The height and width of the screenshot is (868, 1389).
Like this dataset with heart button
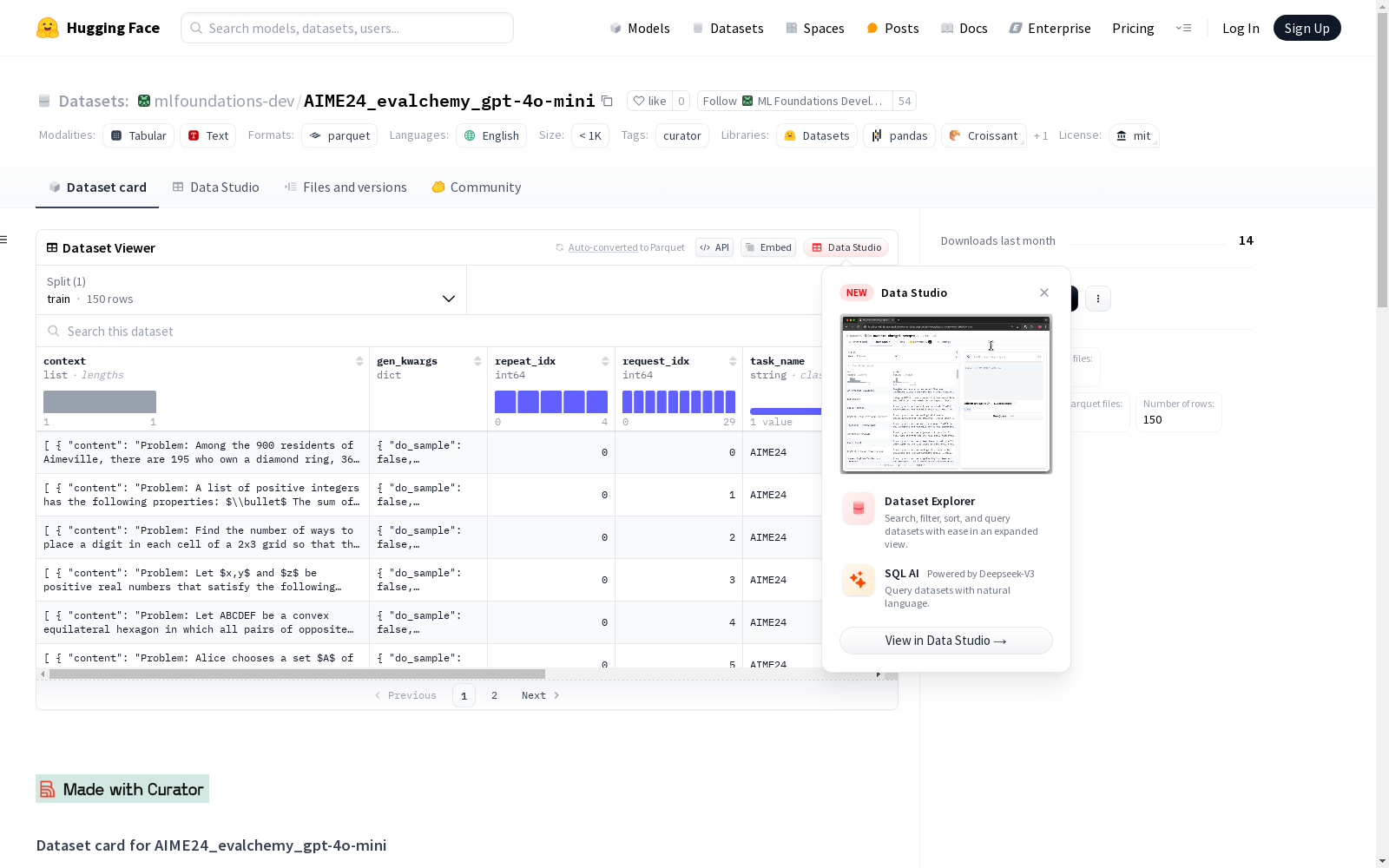649,101
